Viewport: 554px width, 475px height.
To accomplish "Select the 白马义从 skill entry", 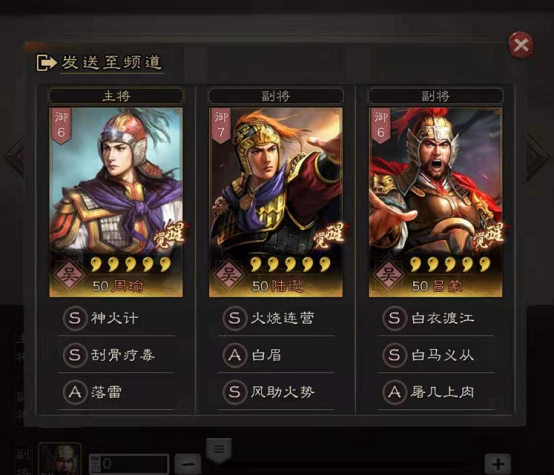I will pos(436,355).
